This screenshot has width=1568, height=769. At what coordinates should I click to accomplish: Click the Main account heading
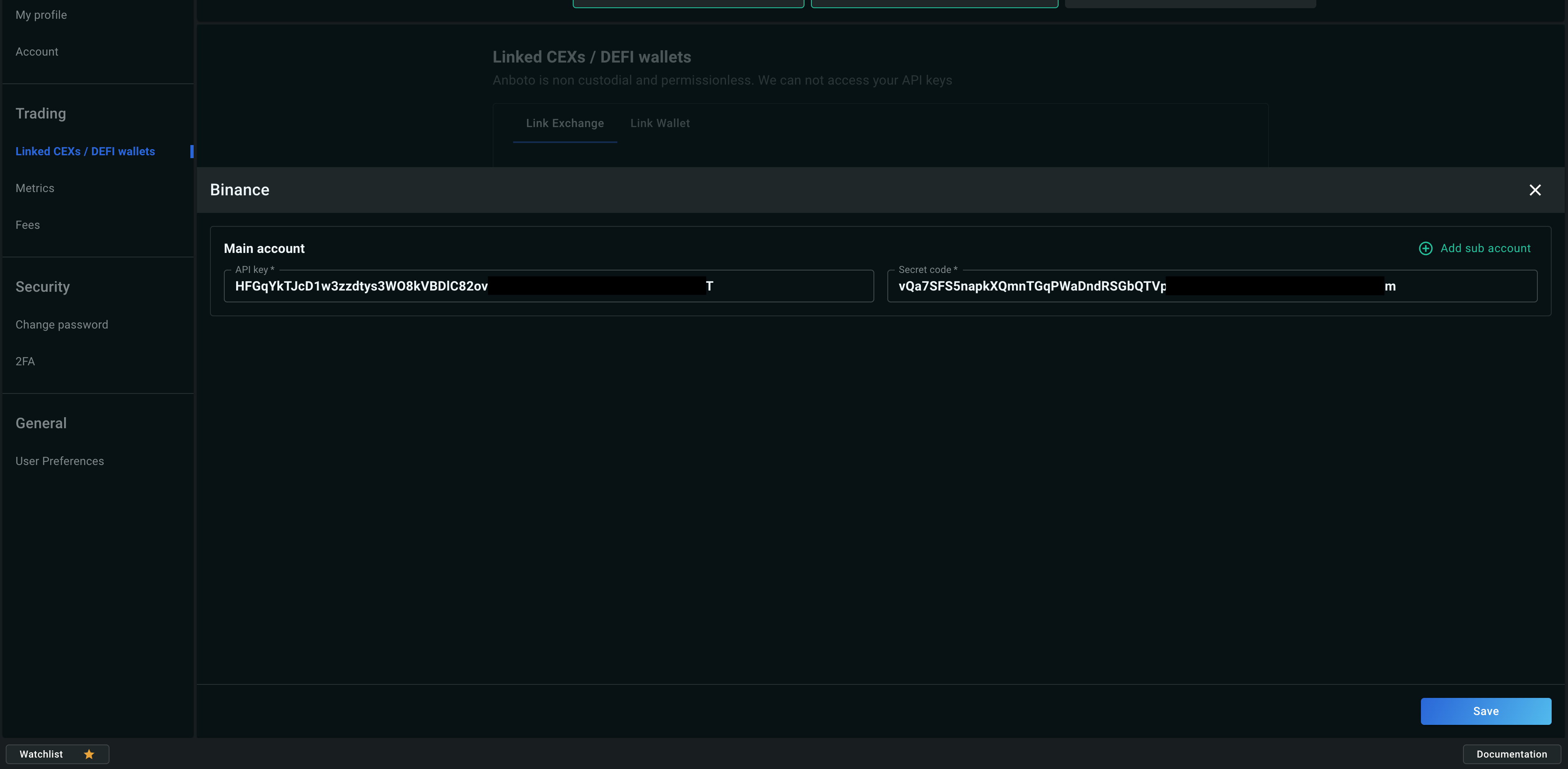pos(264,248)
